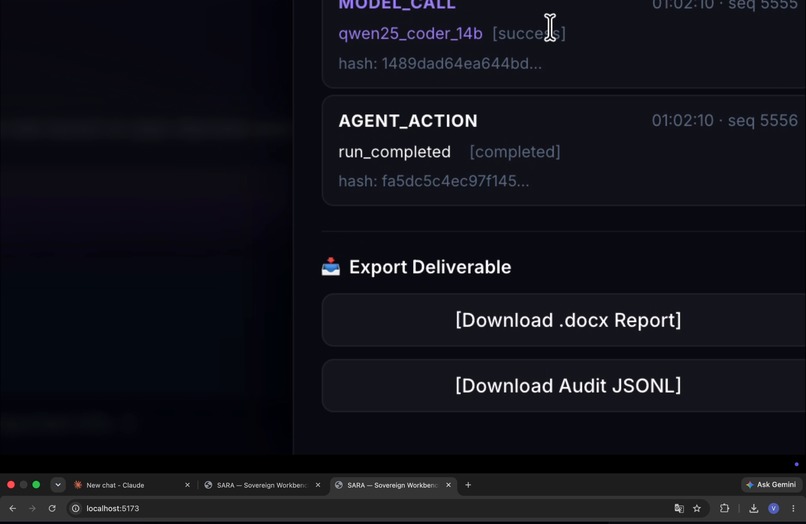806x524 pixels.
Task: Click the Ask Gemini button
Action: pyautogui.click(x=771, y=484)
